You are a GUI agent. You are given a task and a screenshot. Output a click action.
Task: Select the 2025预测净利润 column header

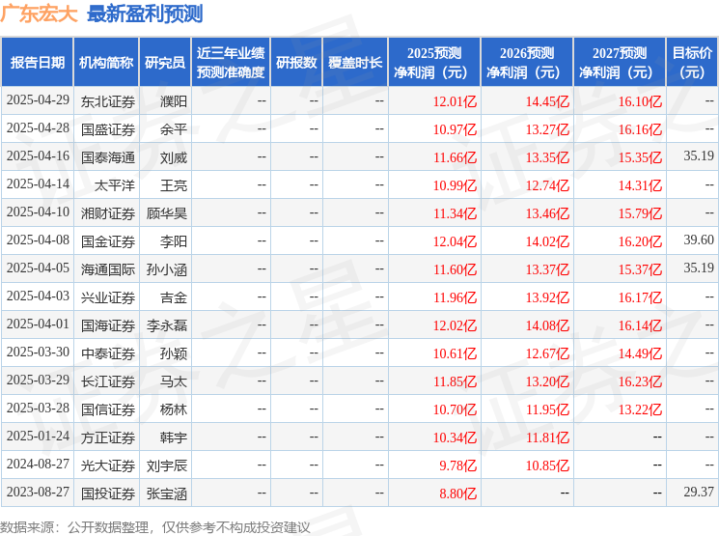[434, 62]
